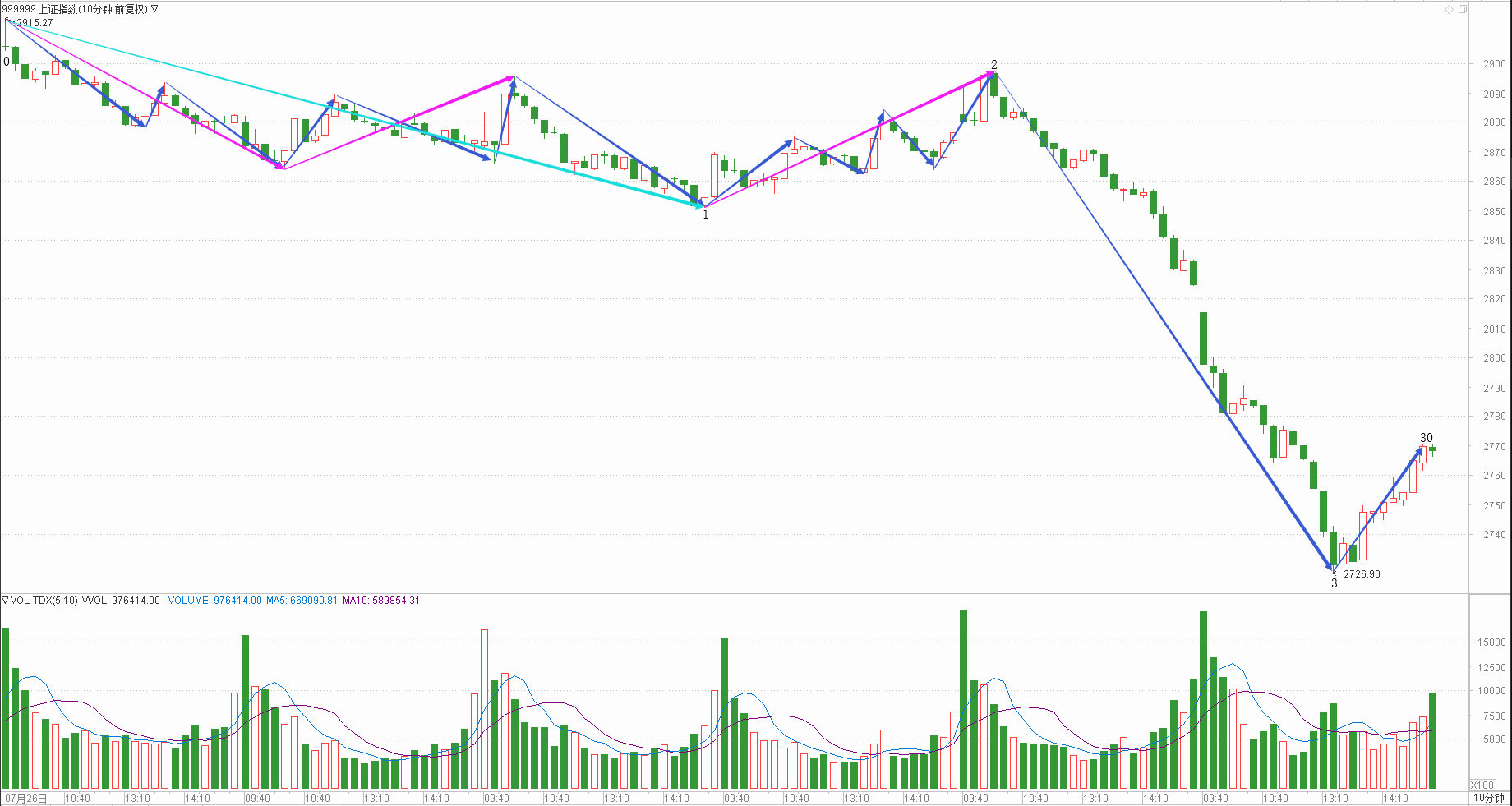Click the small marker beside 2915.27 high
This screenshot has height=806, width=1512.
(x=8, y=21)
